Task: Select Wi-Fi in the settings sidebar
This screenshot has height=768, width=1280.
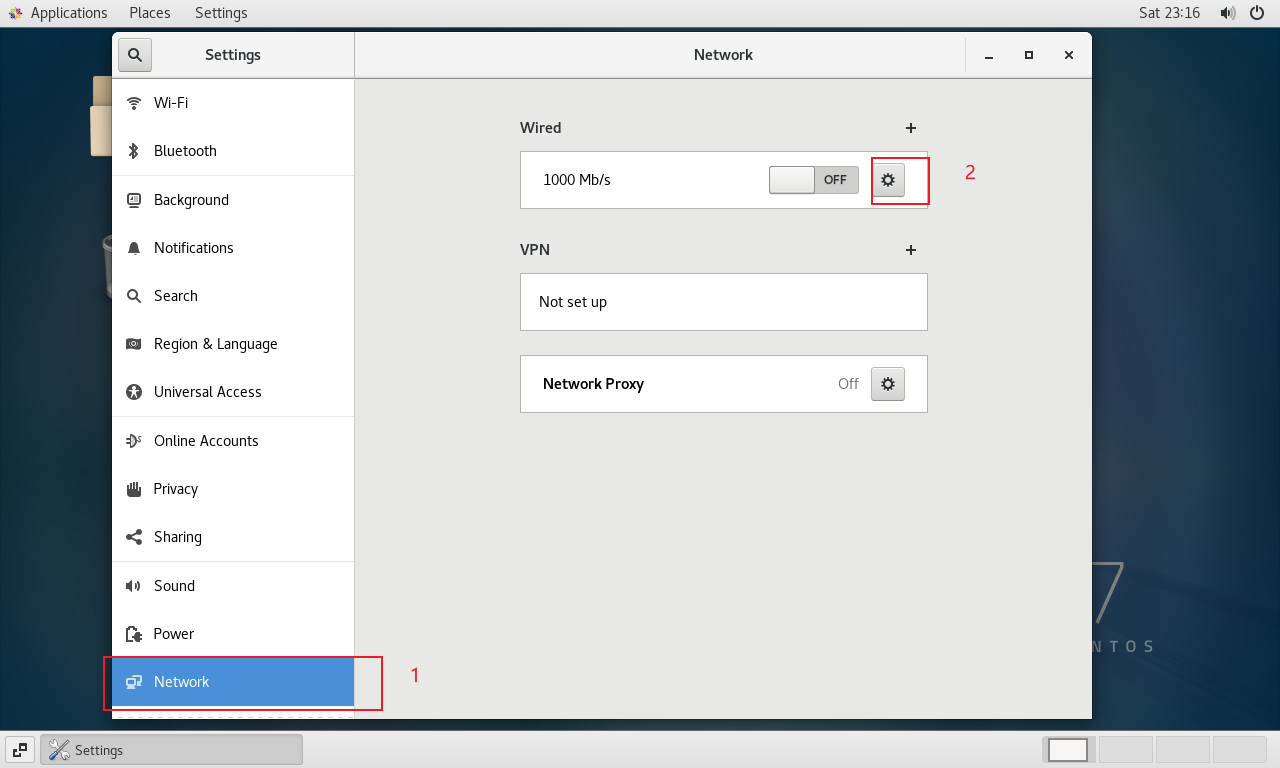Action: click(x=171, y=103)
